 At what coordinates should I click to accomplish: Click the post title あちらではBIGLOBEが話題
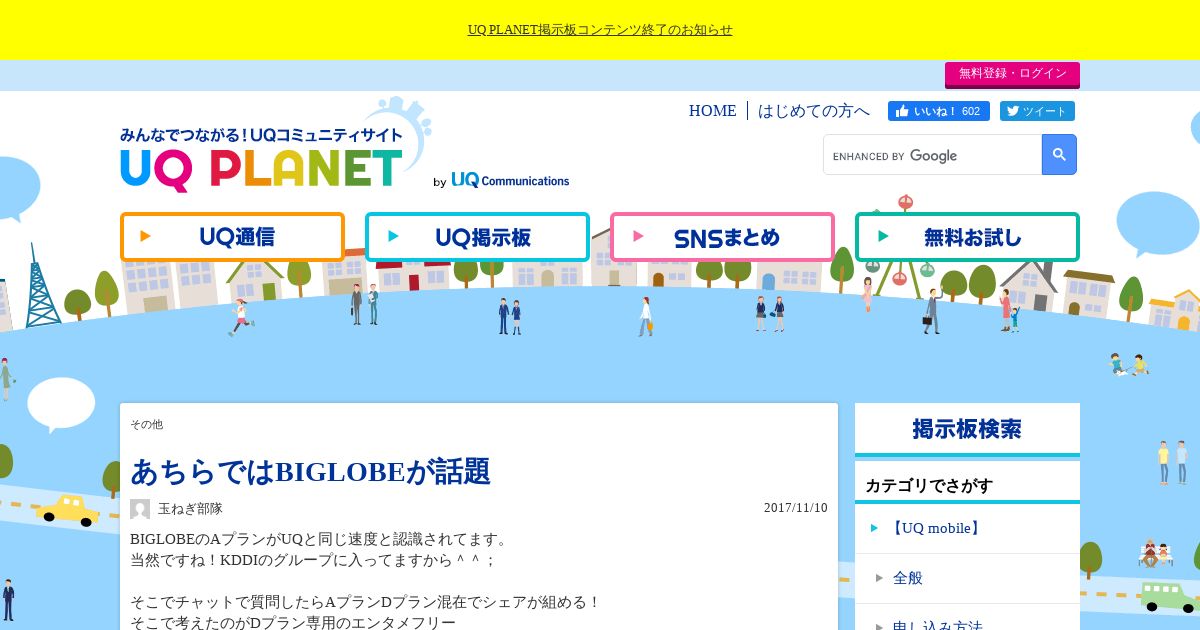tap(310, 471)
